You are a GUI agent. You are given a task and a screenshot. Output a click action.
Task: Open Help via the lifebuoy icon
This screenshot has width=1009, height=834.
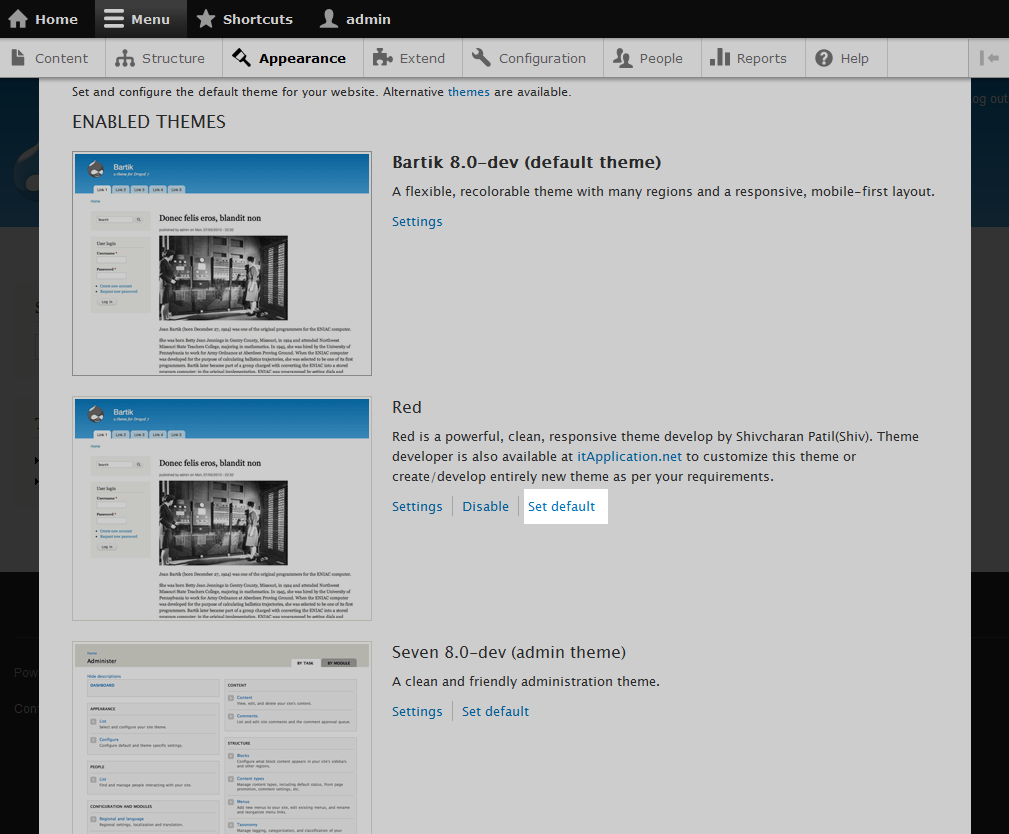(824, 58)
